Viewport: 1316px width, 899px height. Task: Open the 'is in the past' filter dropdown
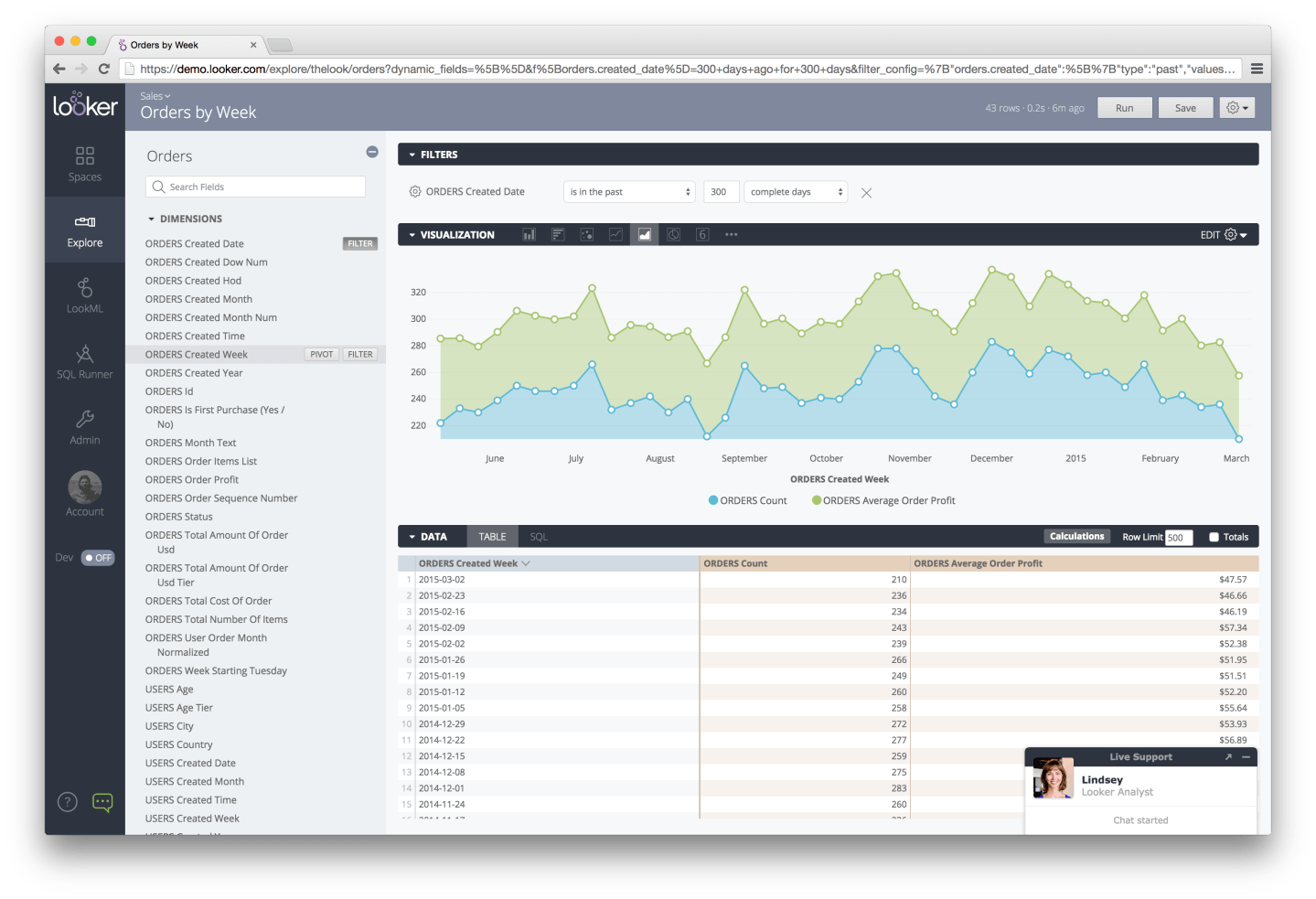(629, 192)
